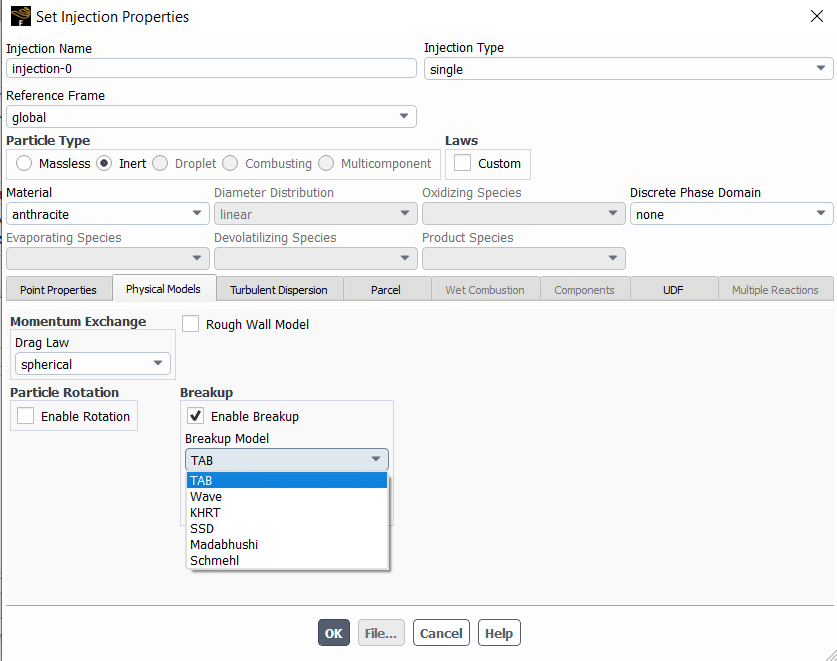This screenshot has height=661, width=837.
Task: Click the OK button
Action: point(334,633)
